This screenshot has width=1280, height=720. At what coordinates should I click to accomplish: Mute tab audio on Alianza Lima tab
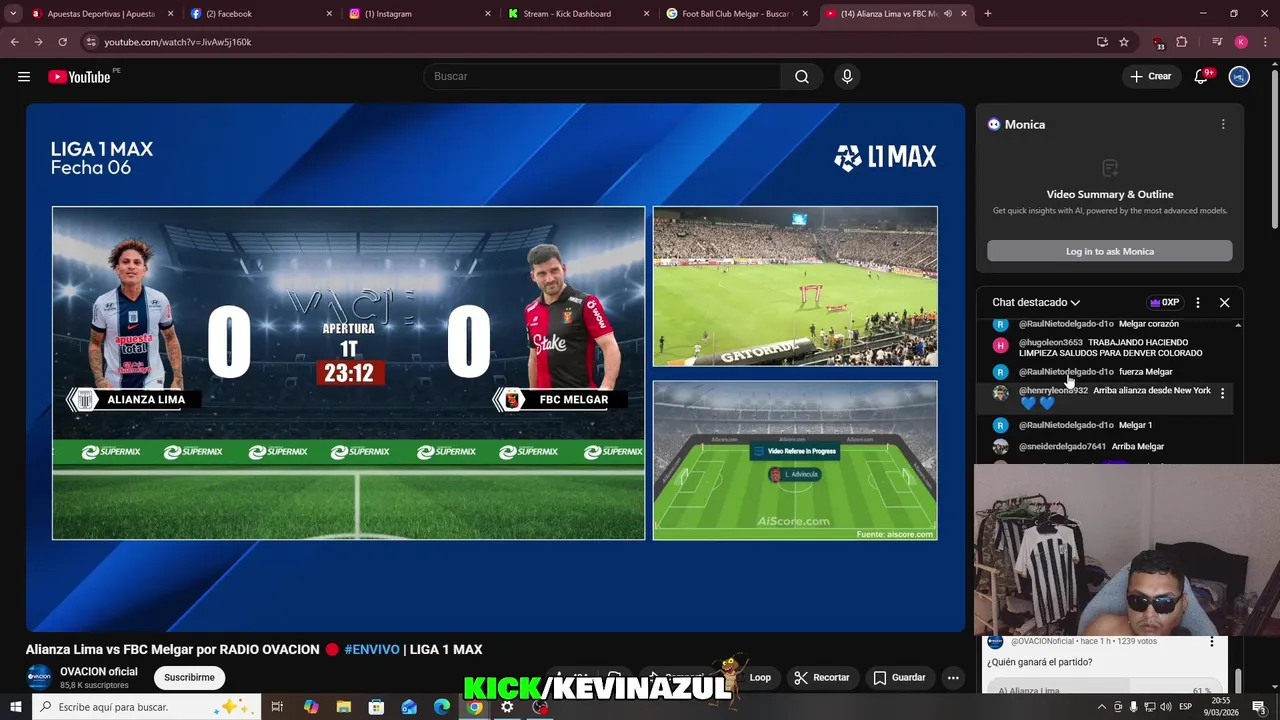pyautogui.click(x=947, y=14)
